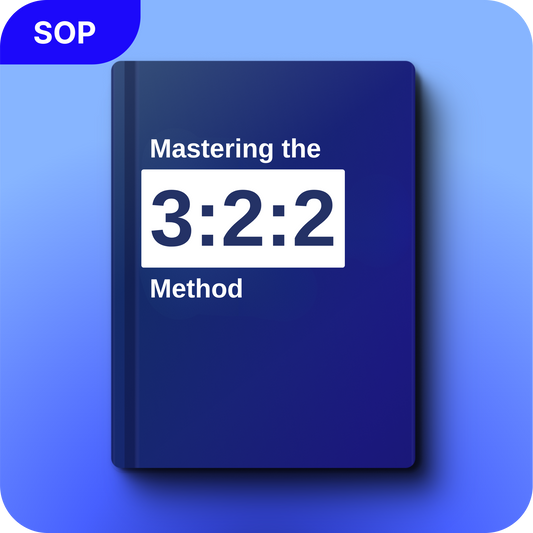This screenshot has width=533, height=533.
Task: Click the large digit 3
Action: click(x=171, y=218)
